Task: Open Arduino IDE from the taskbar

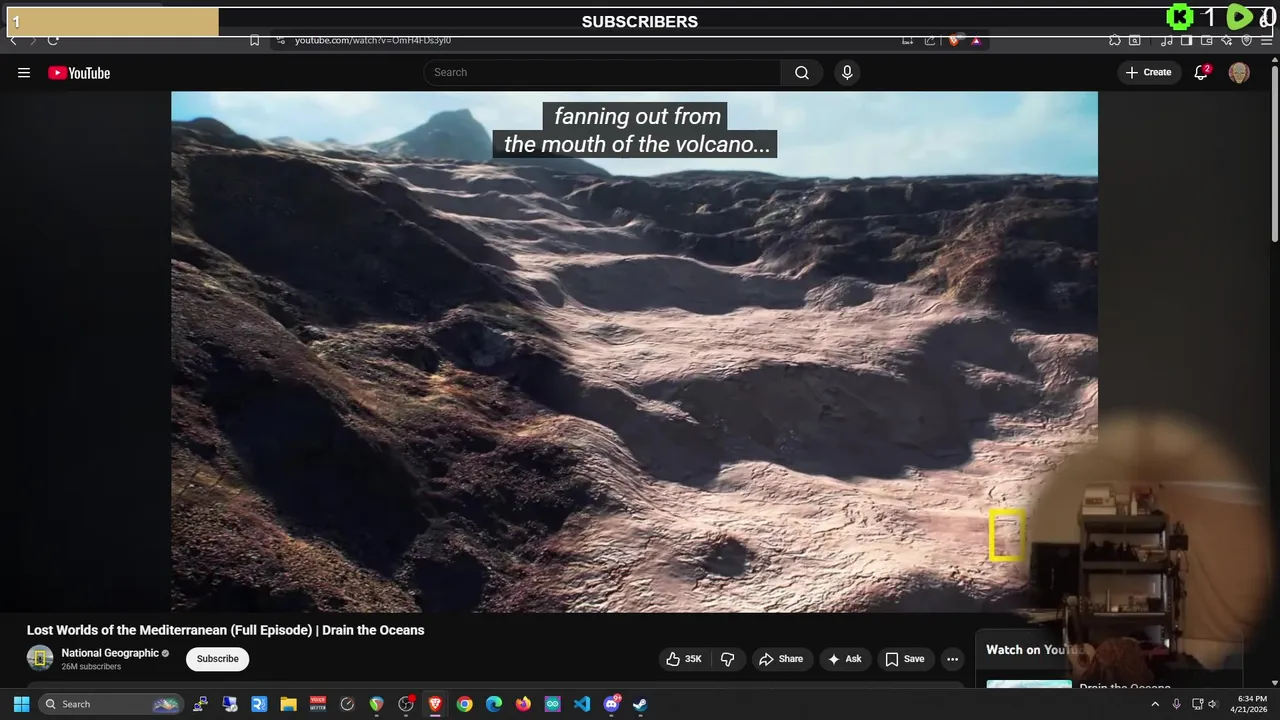Action: click(553, 704)
